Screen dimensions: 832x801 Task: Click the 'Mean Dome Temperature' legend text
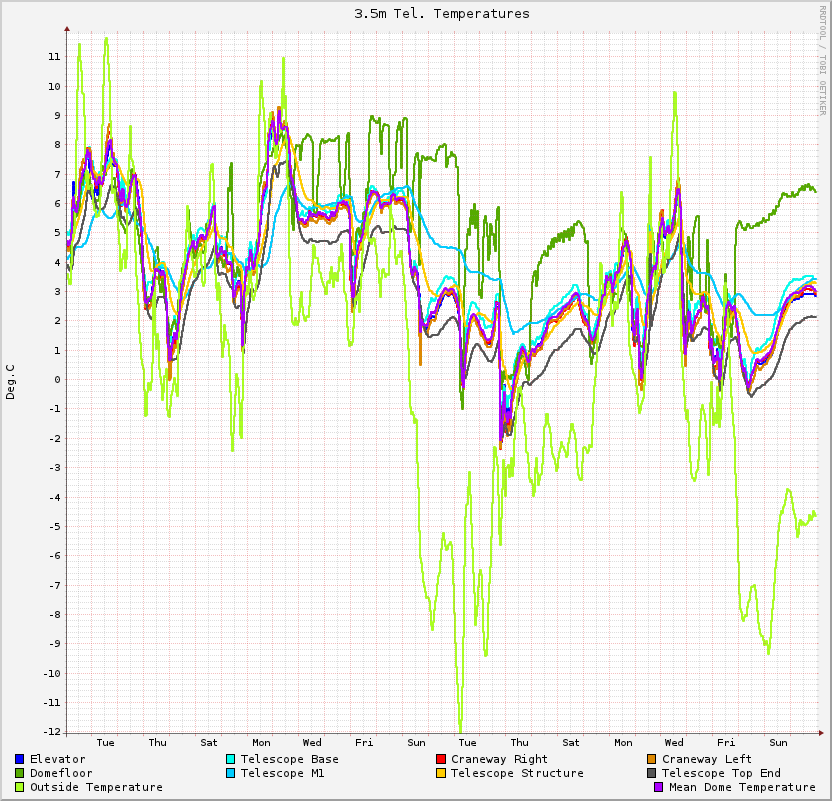[742, 788]
